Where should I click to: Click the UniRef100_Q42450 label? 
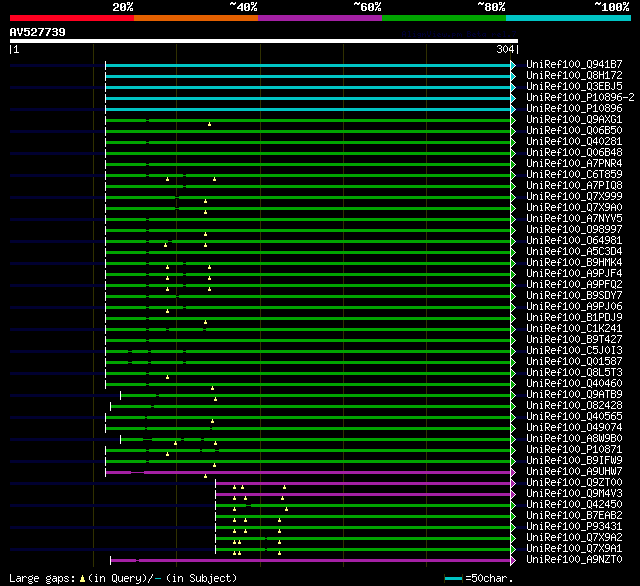pyautogui.click(x=574, y=505)
